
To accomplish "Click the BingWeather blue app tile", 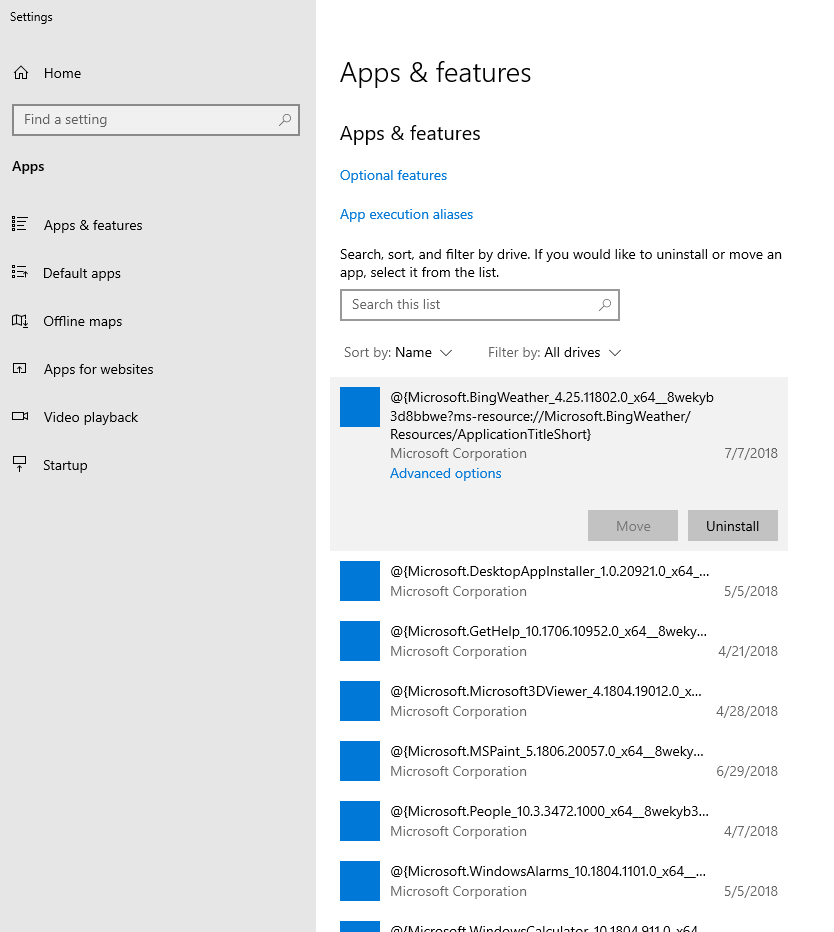I will pos(360,407).
